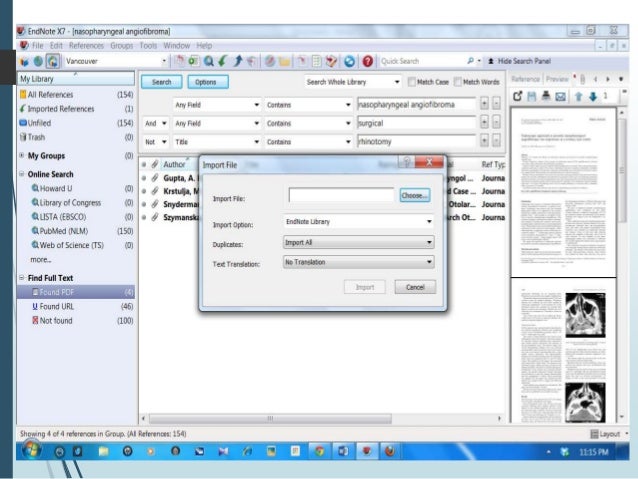Collapse the Find Full Text group

coord(22,278)
